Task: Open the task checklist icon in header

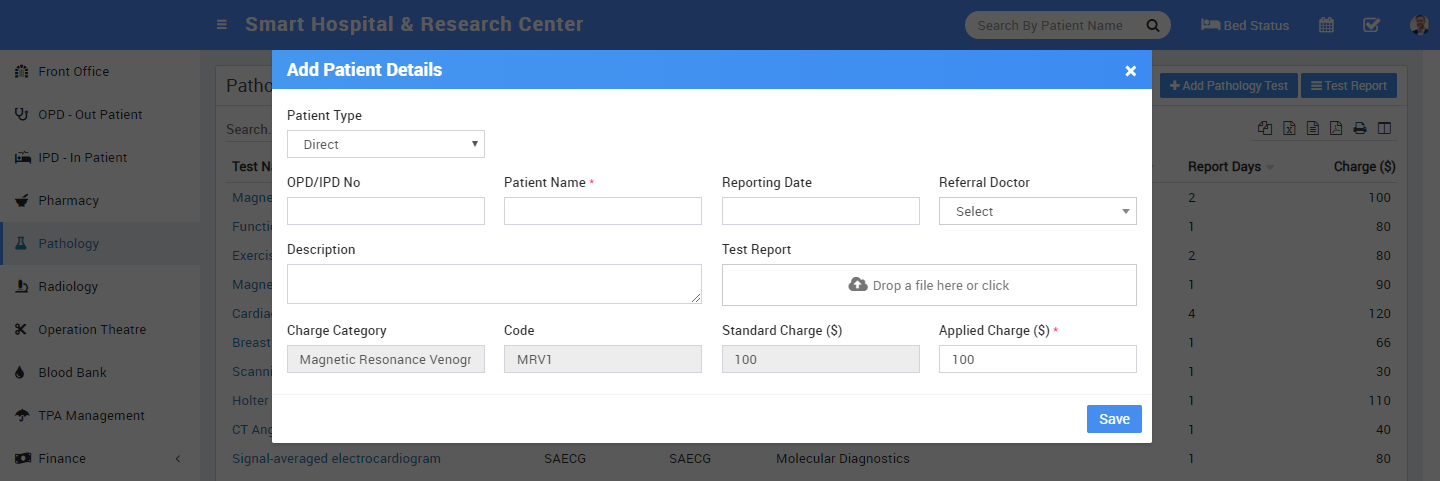Action: click(1371, 25)
